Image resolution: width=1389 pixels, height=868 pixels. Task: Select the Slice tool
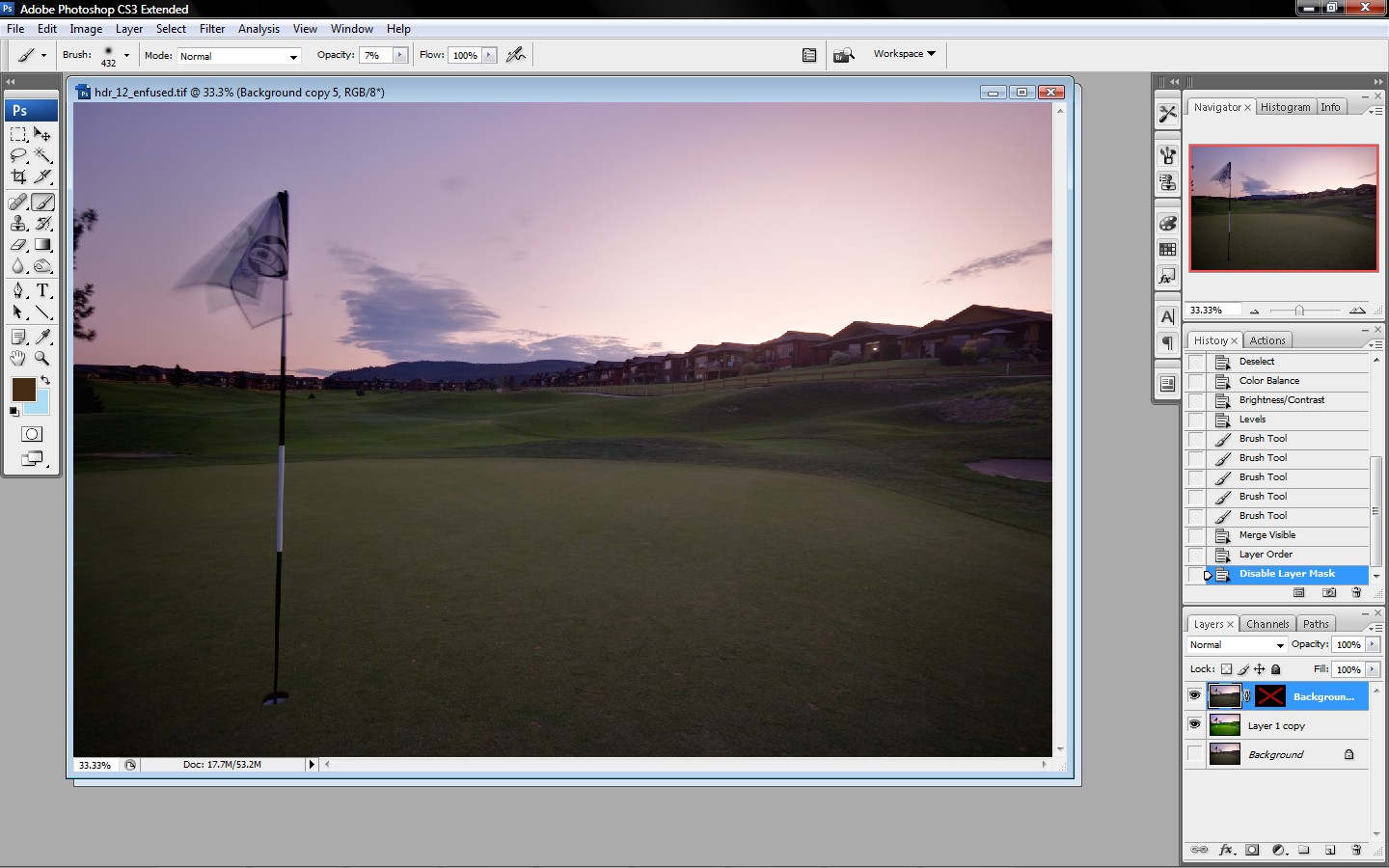click(x=42, y=176)
